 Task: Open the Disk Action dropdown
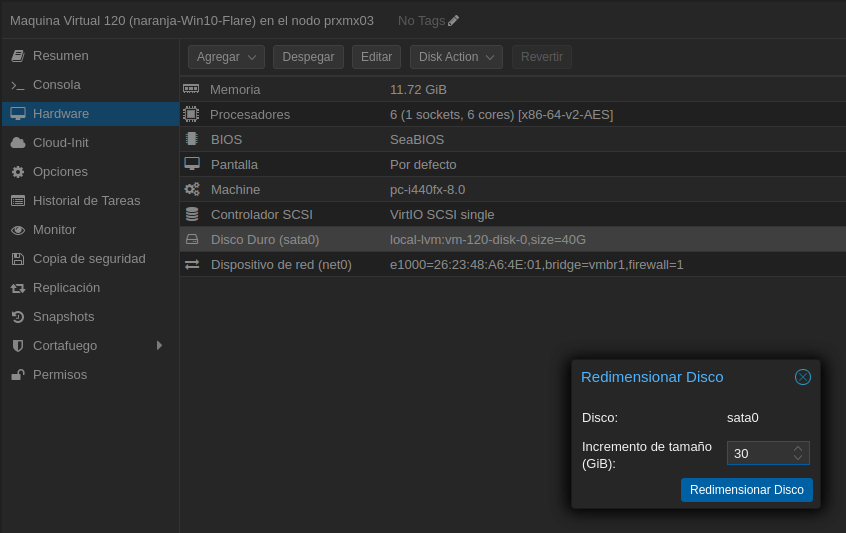pyautogui.click(x=456, y=57)
